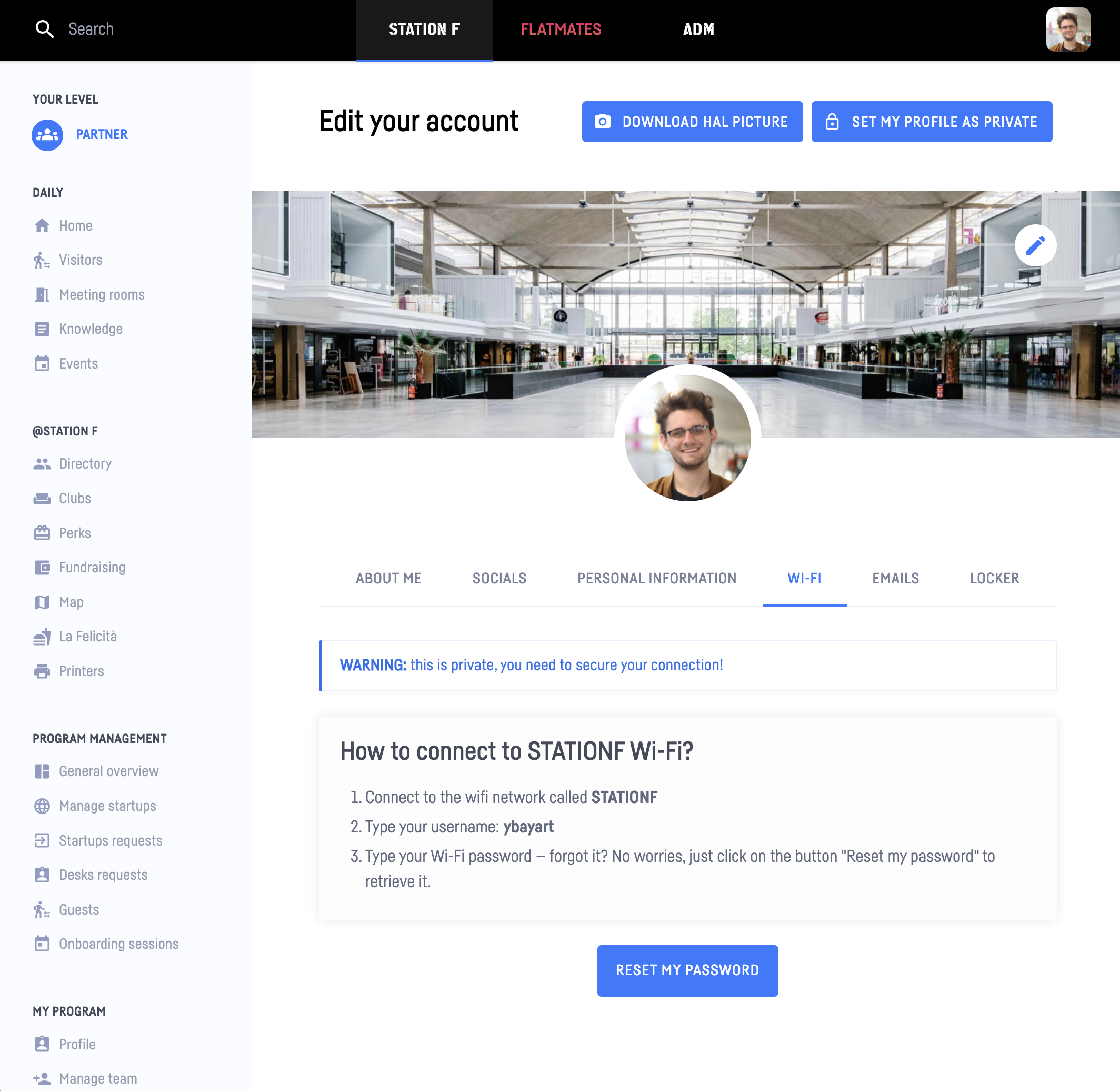Open Printers link in sidebar
The image size is (1120, 1091).
(82, 671)
